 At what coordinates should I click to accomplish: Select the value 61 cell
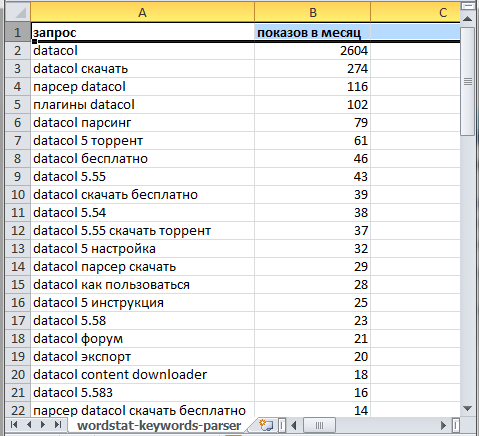point(313,141)
